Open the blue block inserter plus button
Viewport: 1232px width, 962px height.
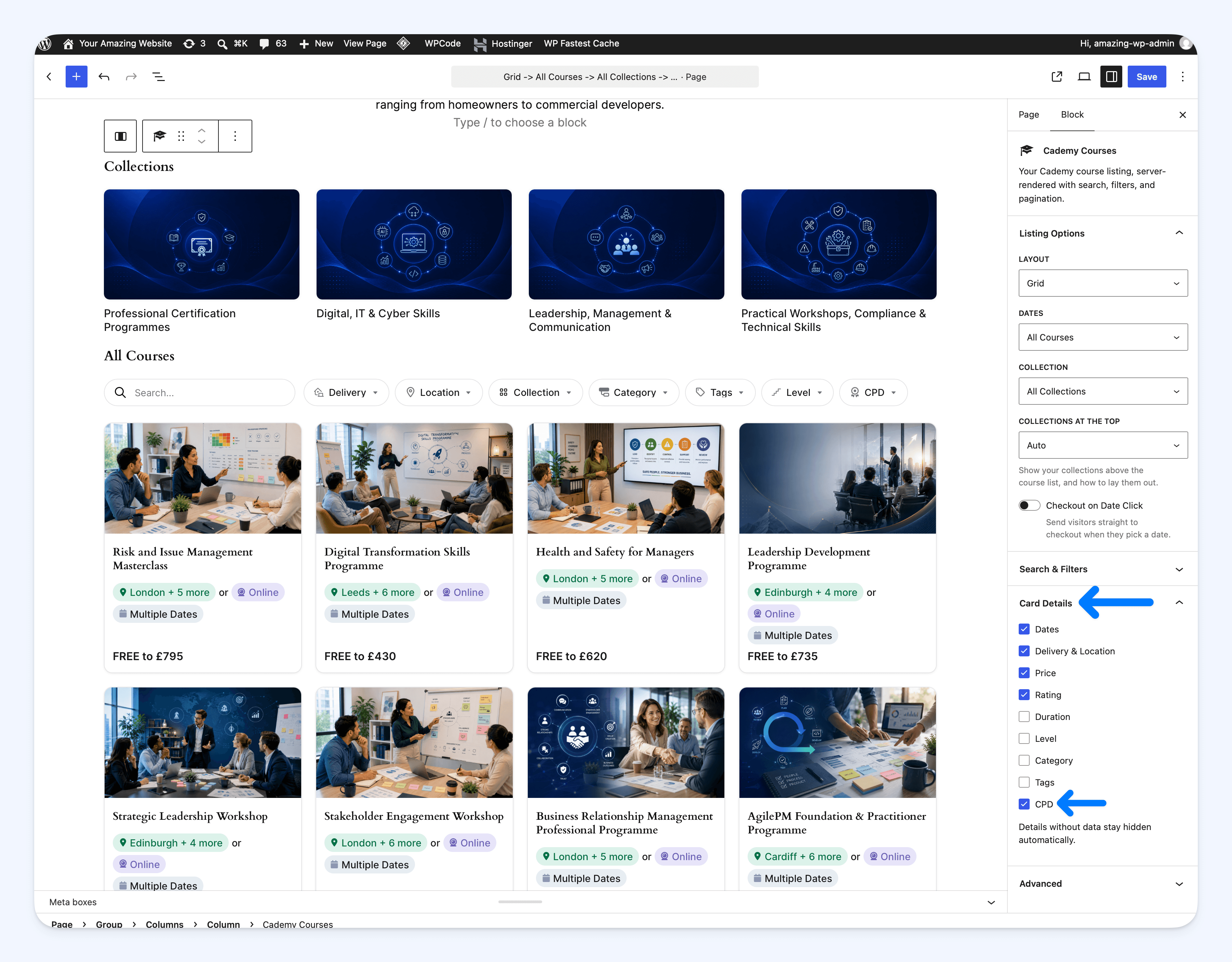tap(76, 77)
